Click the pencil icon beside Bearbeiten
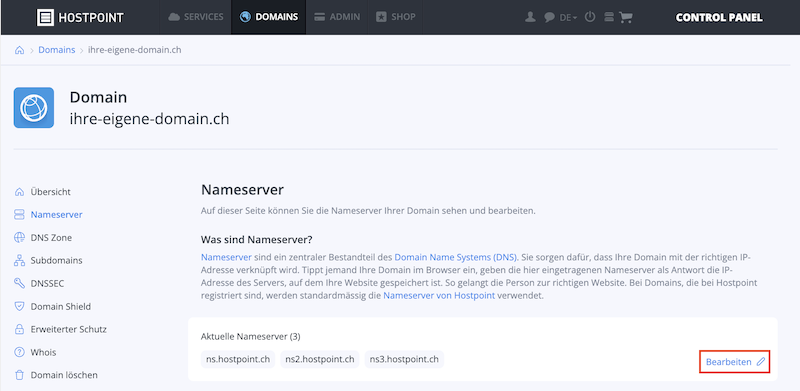This screenshot has height=391, width=800. coord(761,362)
